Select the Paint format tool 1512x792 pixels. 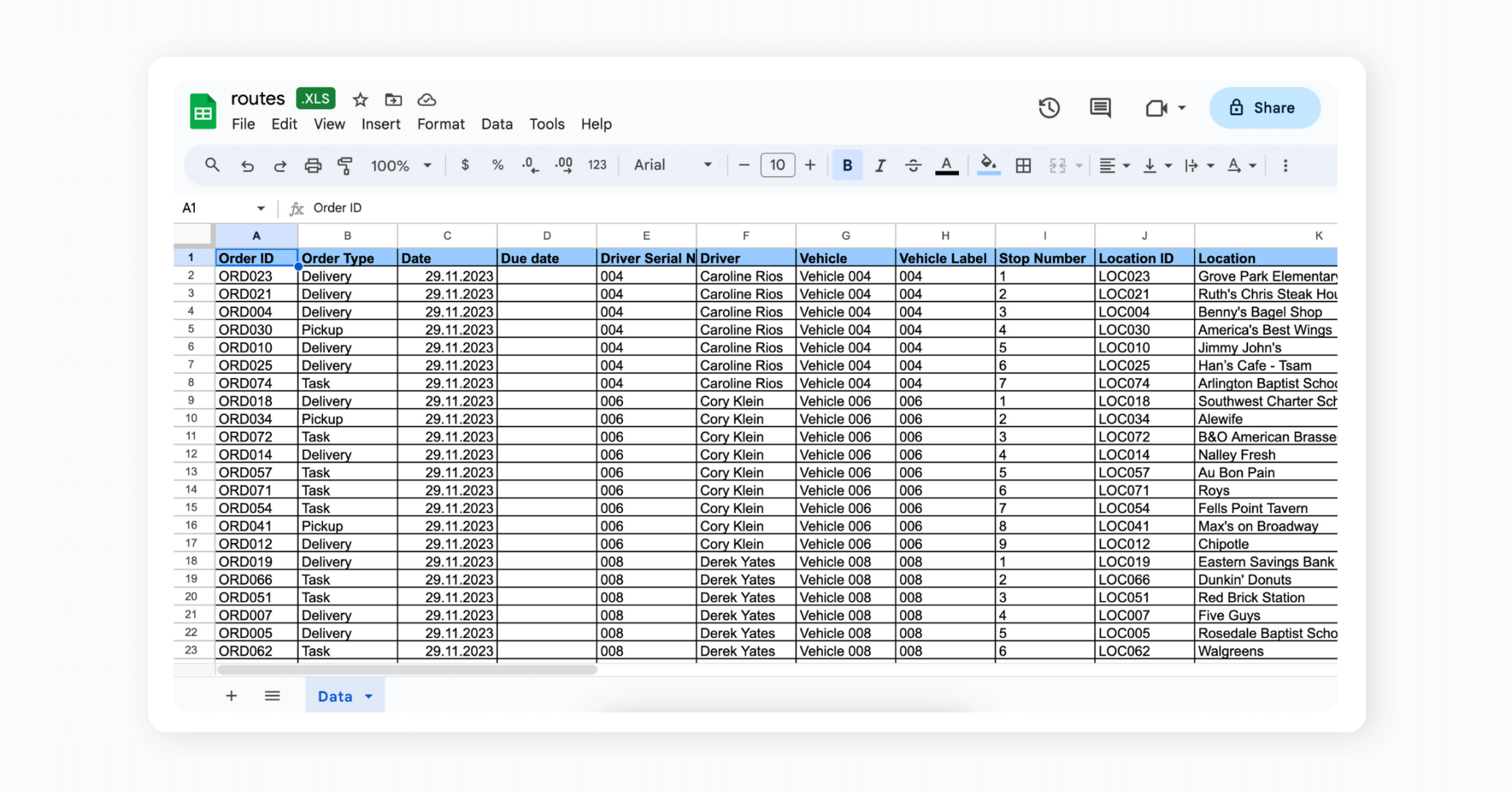point(345,165)
